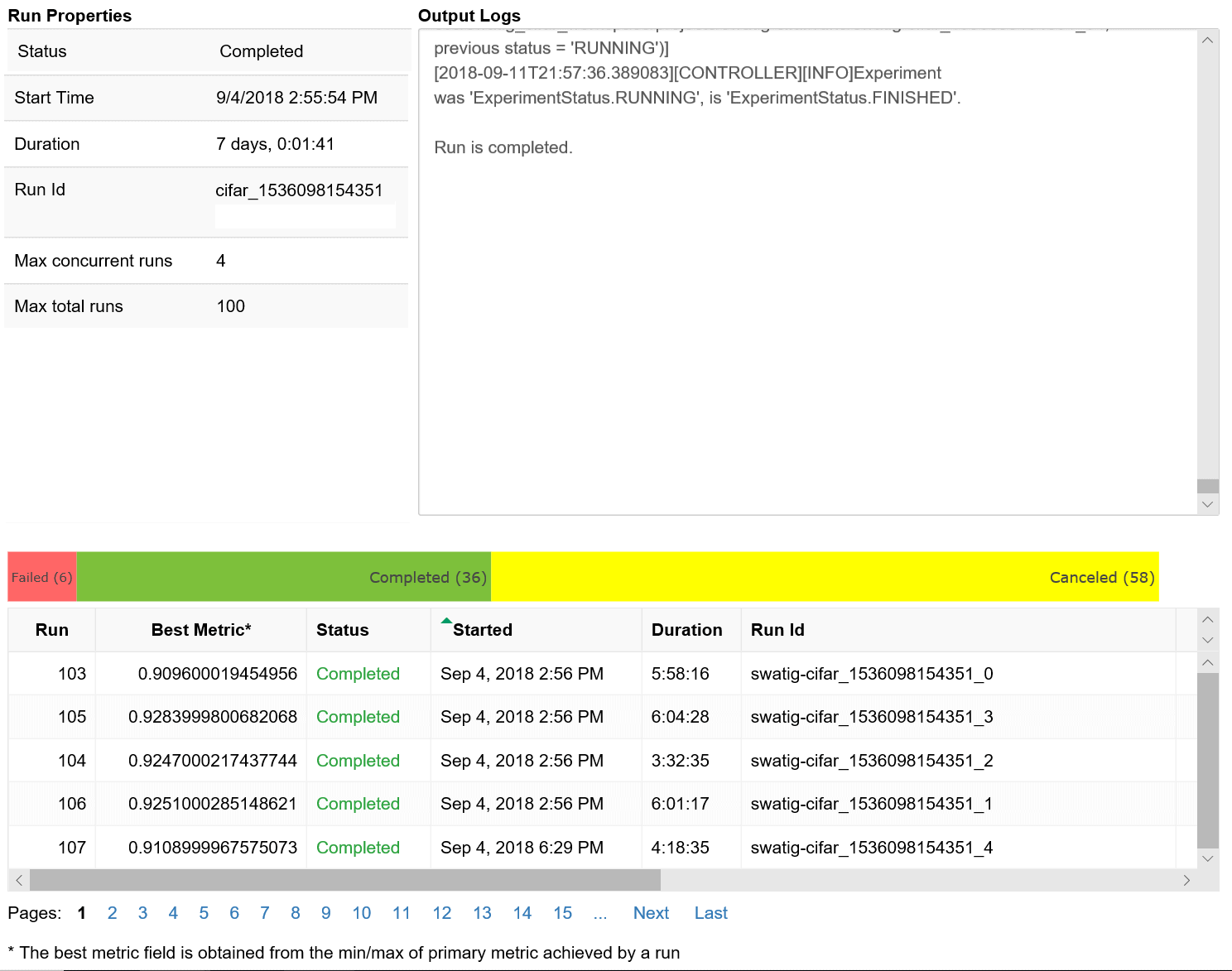
Task: Select the Failed (6) status segment
Action: click(41, 577)
